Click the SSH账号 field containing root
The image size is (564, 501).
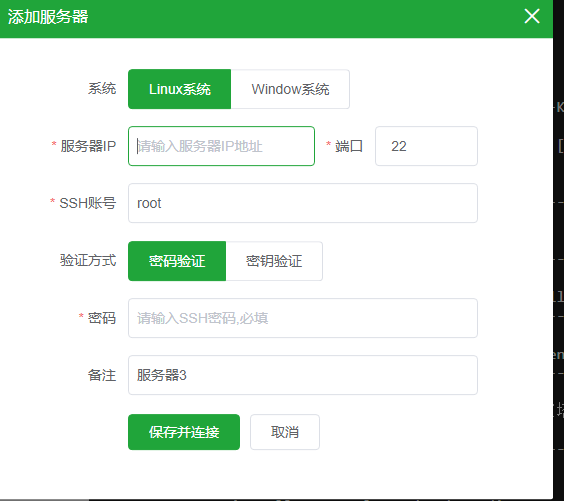[303, 203]
